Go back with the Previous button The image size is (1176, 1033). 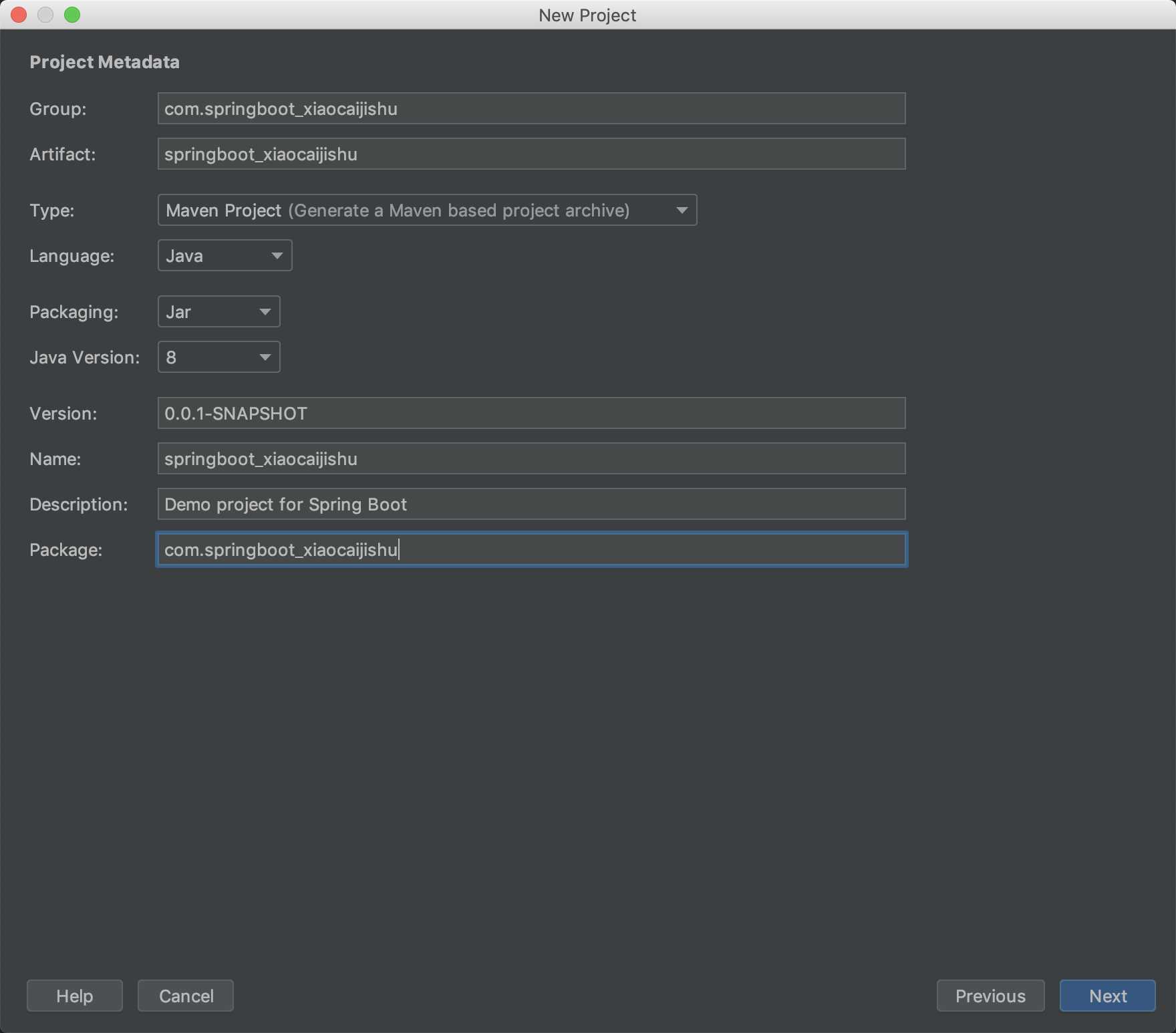click(x=990, y=996)
